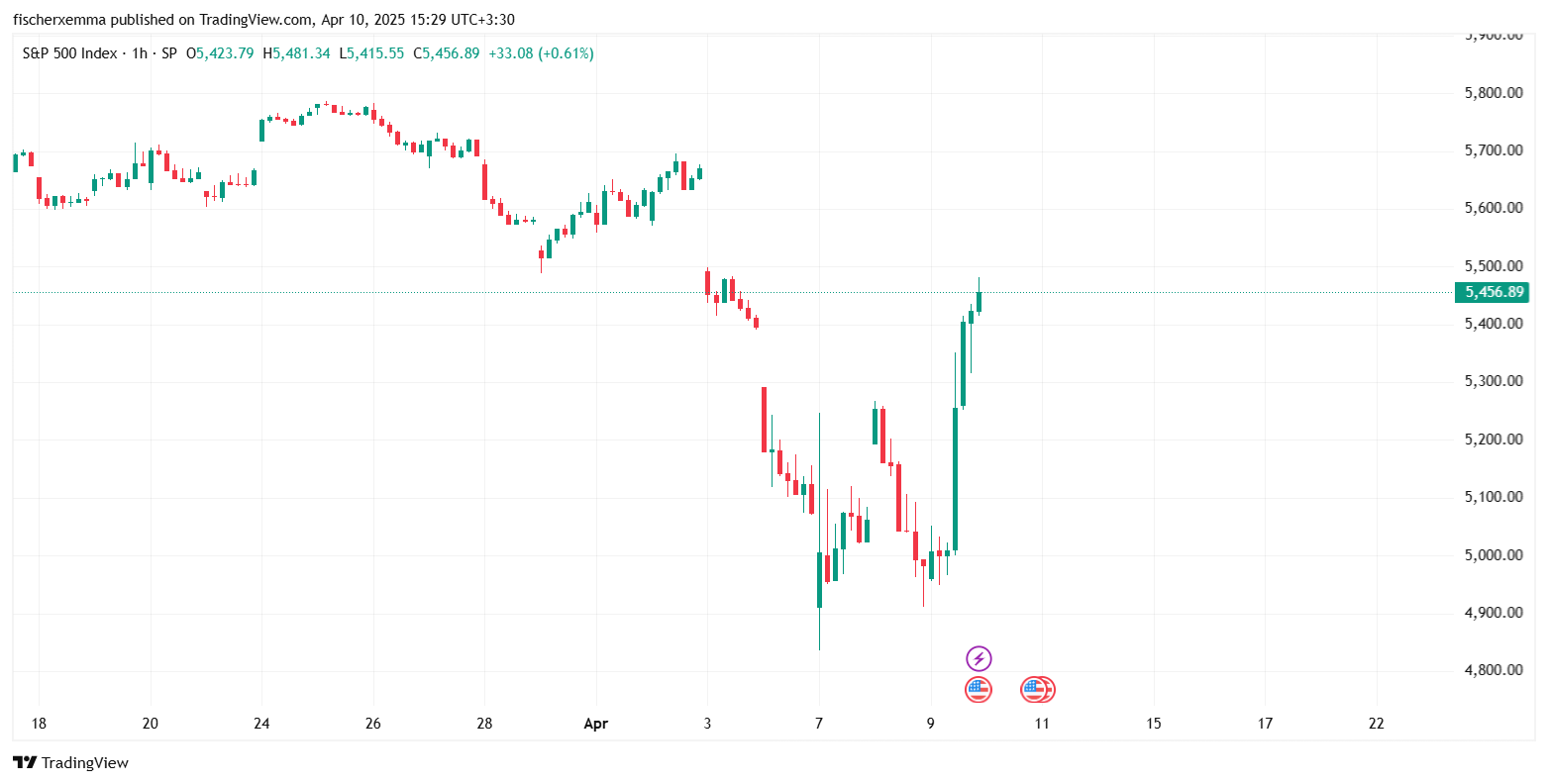Viewport: 1548px width, 784px height.
Task: Click the purple lightning bolt event icon
Action: (979, 658)
